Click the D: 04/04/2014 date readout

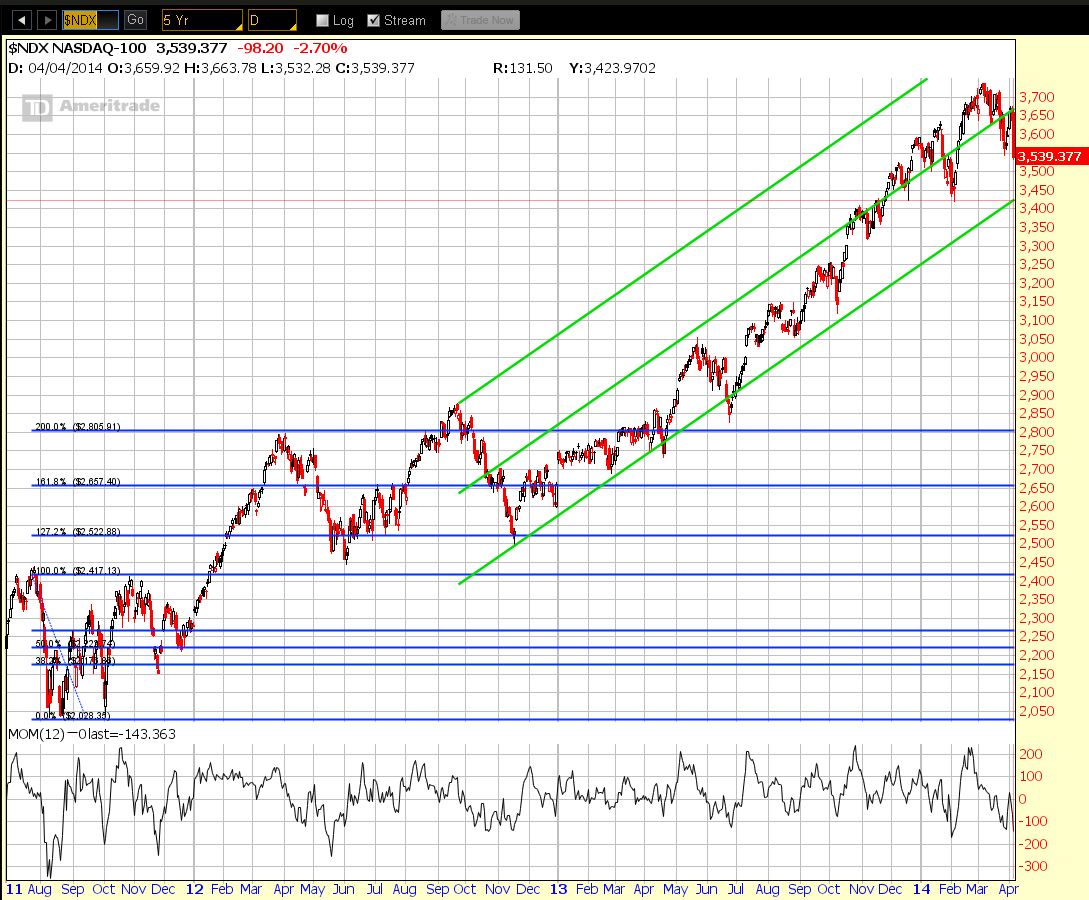coord(55,68)
